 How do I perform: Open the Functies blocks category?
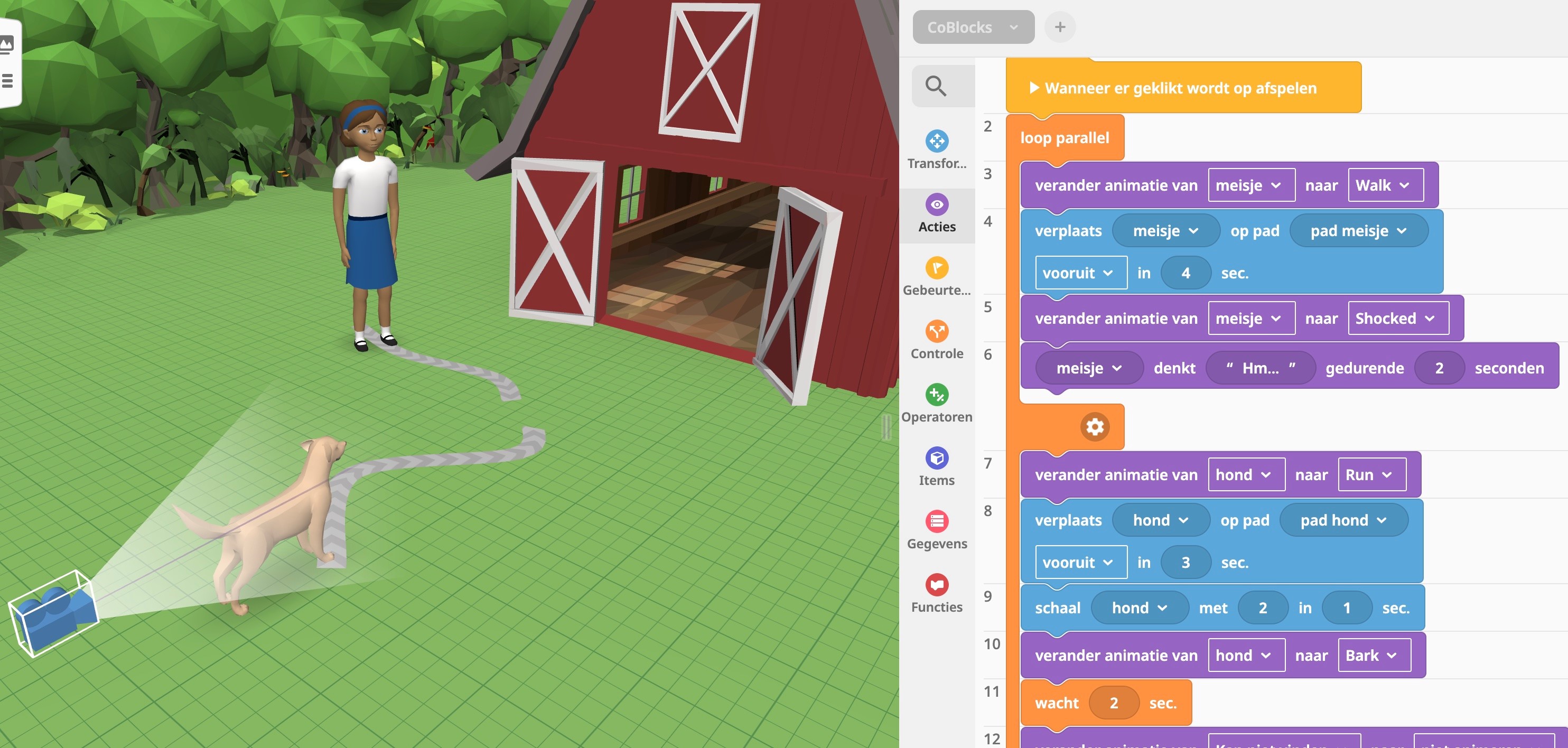pos(936,594)
